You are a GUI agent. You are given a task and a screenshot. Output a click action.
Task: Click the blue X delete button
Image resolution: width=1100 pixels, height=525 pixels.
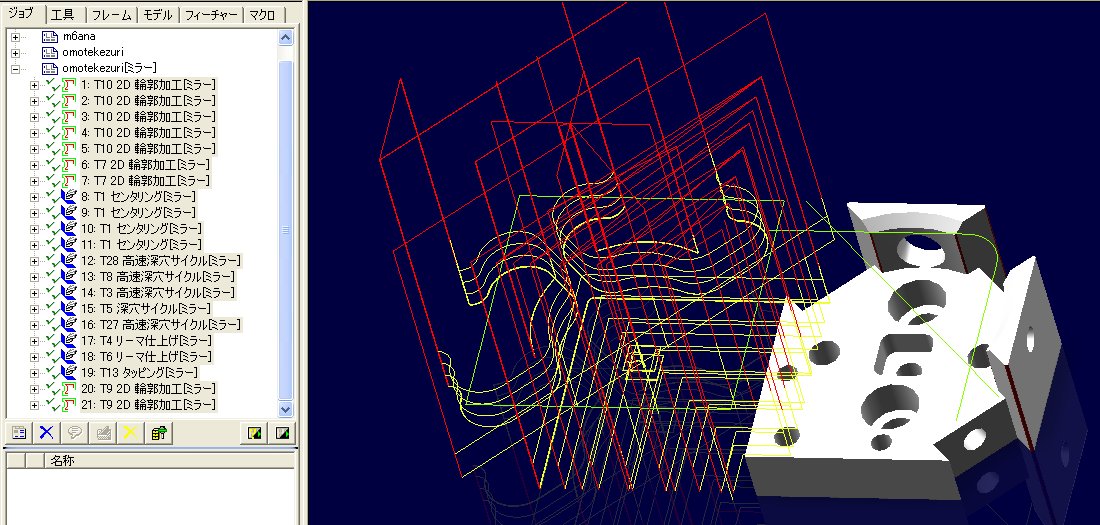pyautogui.click(x=45, y=432)
